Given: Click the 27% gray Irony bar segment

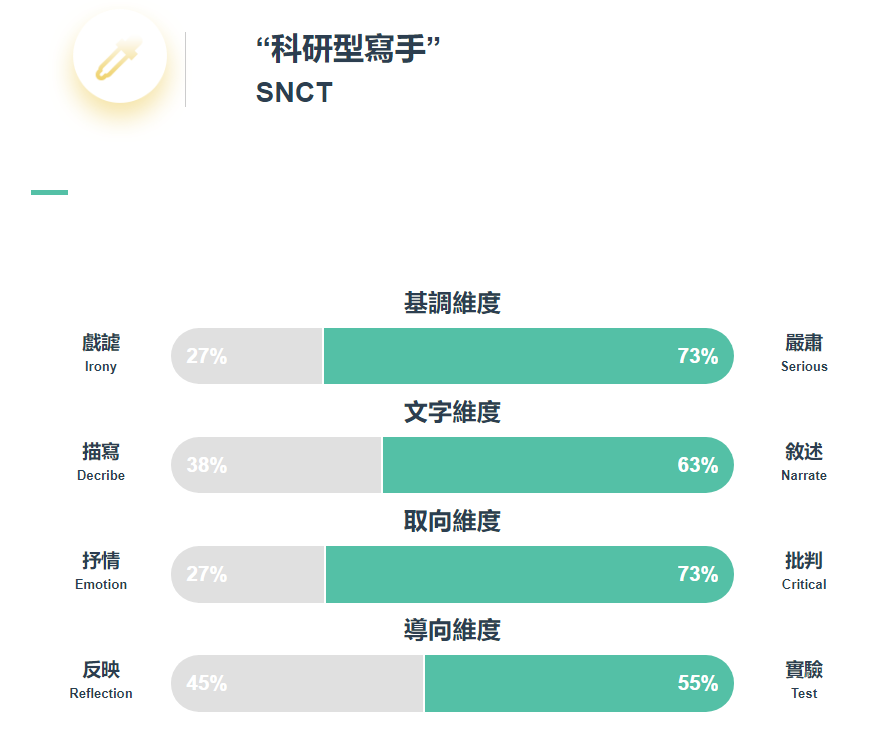Looking at the screenshot, I should point(247,356).
